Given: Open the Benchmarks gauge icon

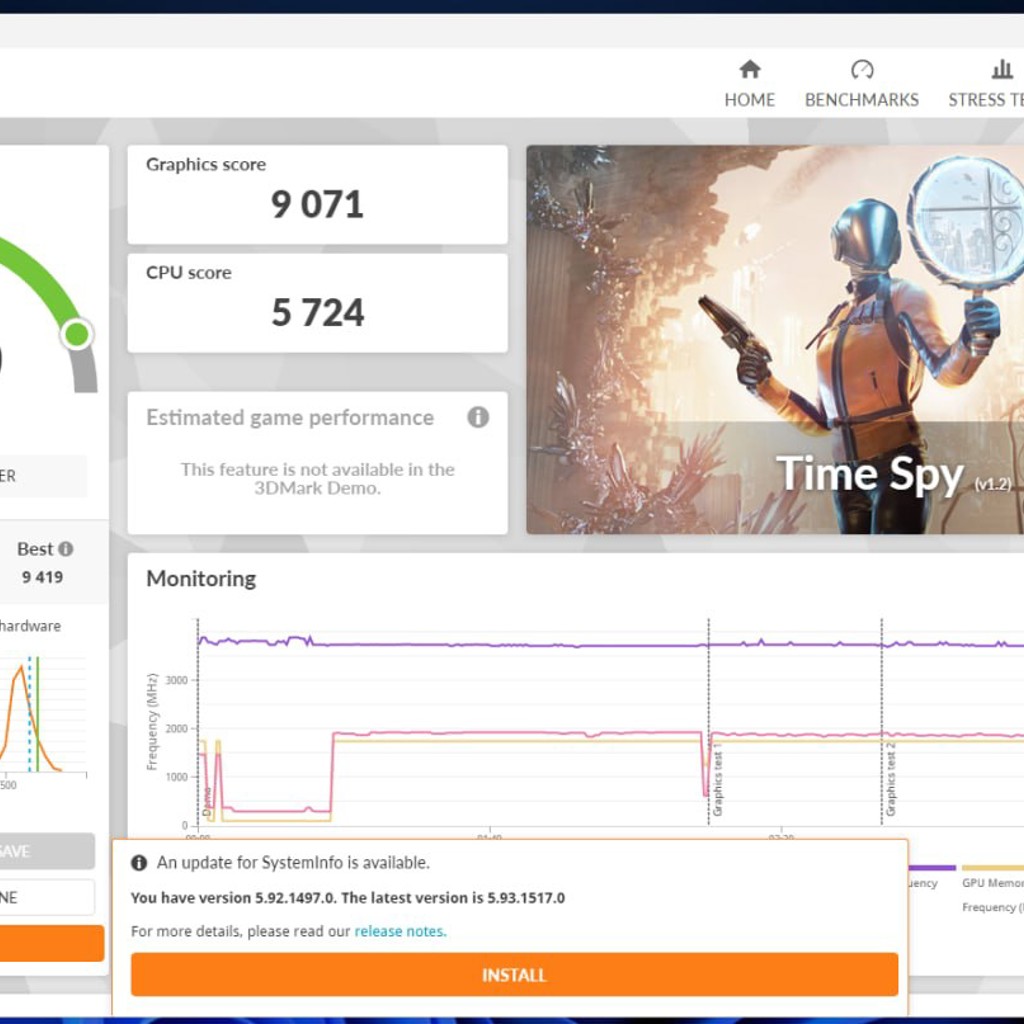Looking at the screenshot, I should pyautogui.click(x=861, y=69).
